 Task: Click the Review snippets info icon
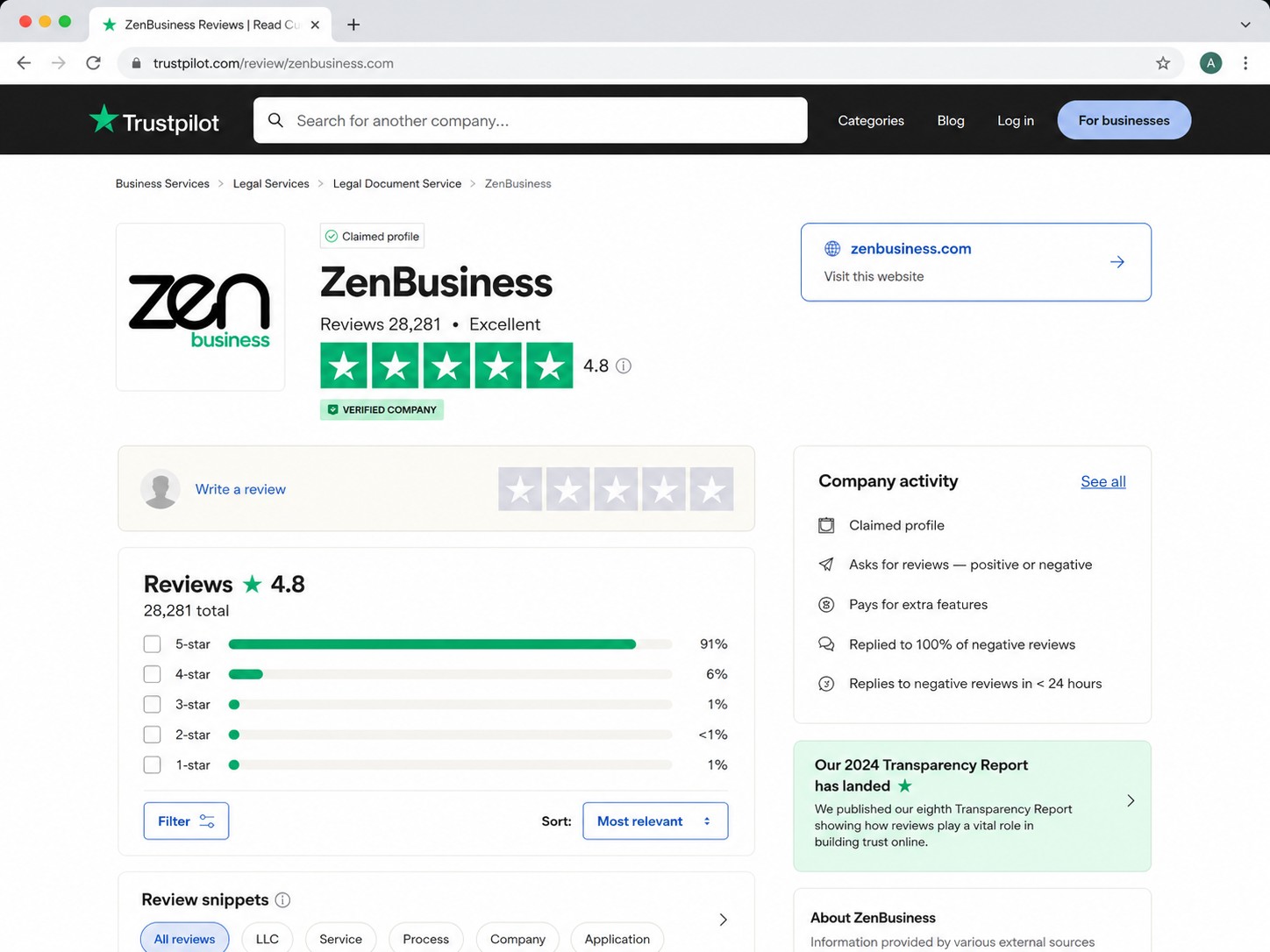click(x=282, y=900)
